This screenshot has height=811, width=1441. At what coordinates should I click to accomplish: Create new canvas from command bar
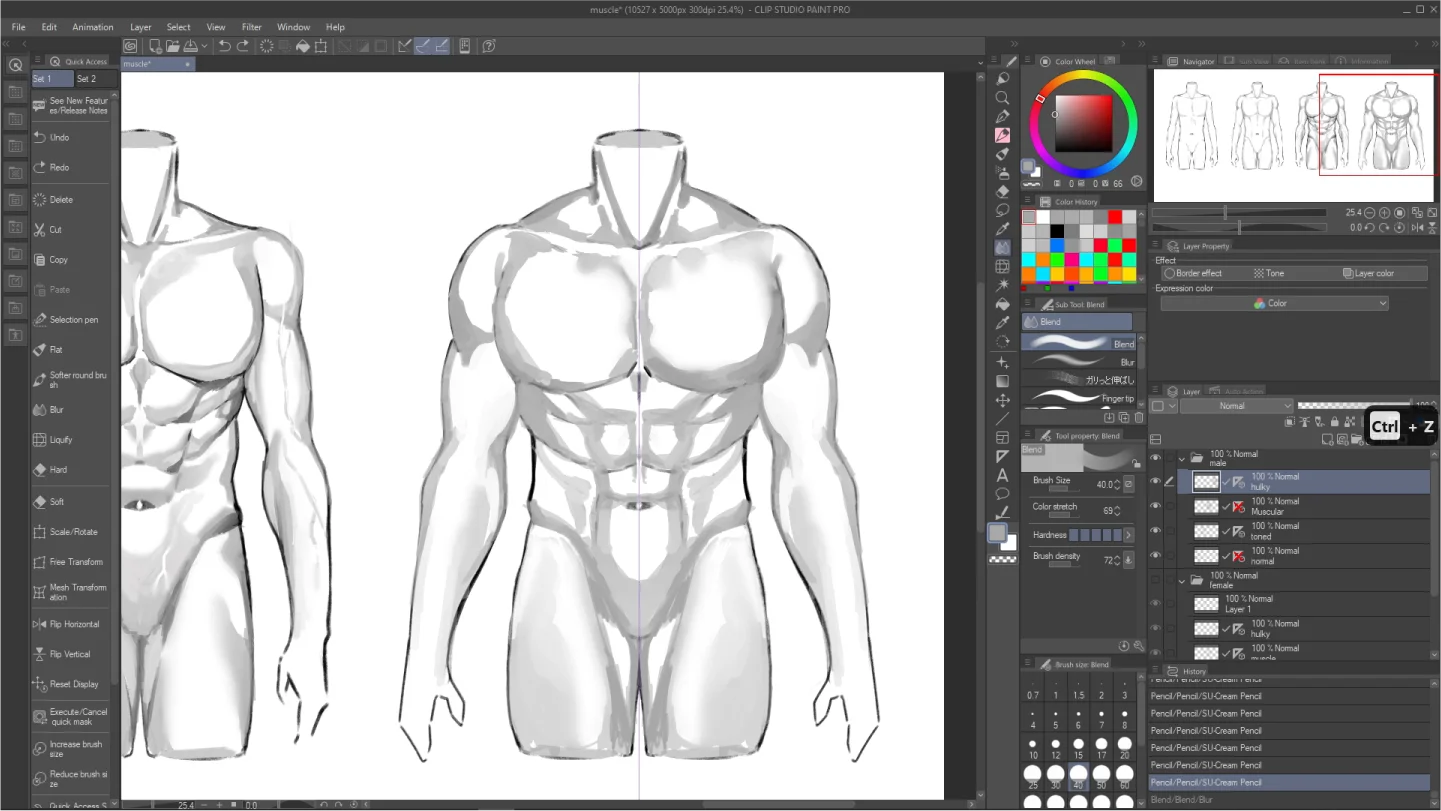click(155, 46)
